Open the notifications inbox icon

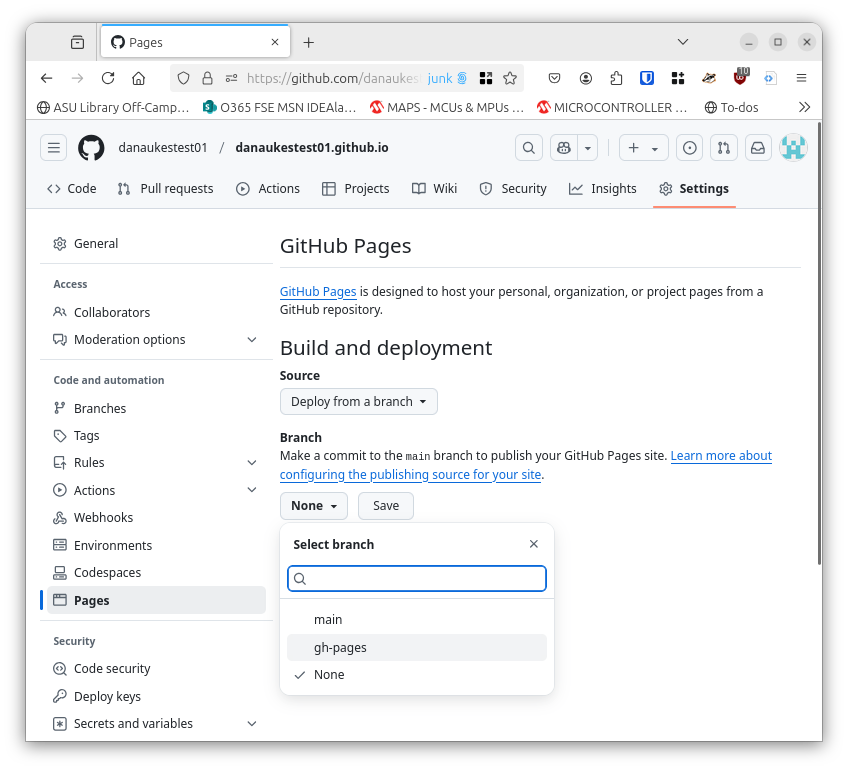pyautogui.click(x=758, y=148)
